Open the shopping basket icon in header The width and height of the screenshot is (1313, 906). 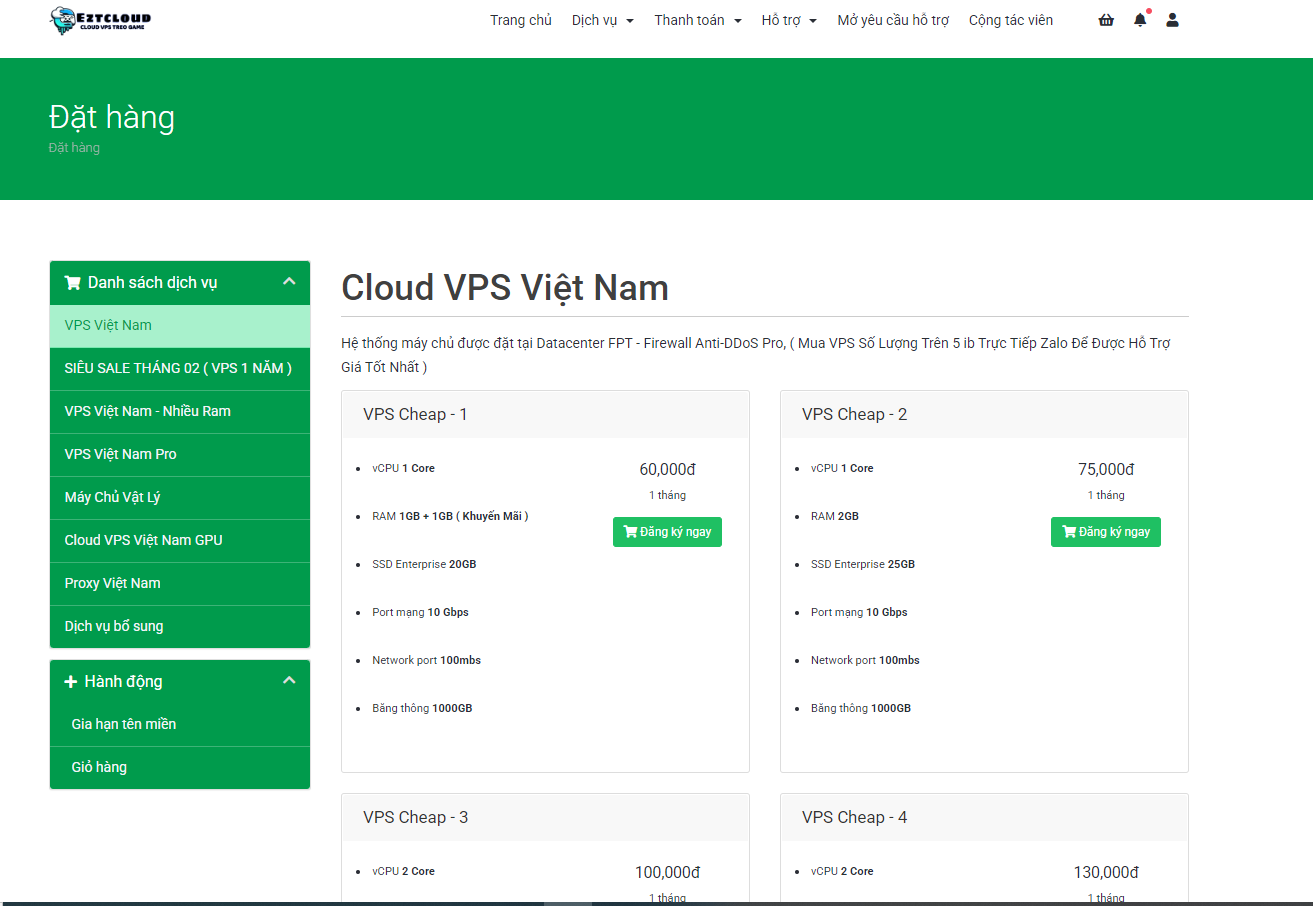point(1106,20)
